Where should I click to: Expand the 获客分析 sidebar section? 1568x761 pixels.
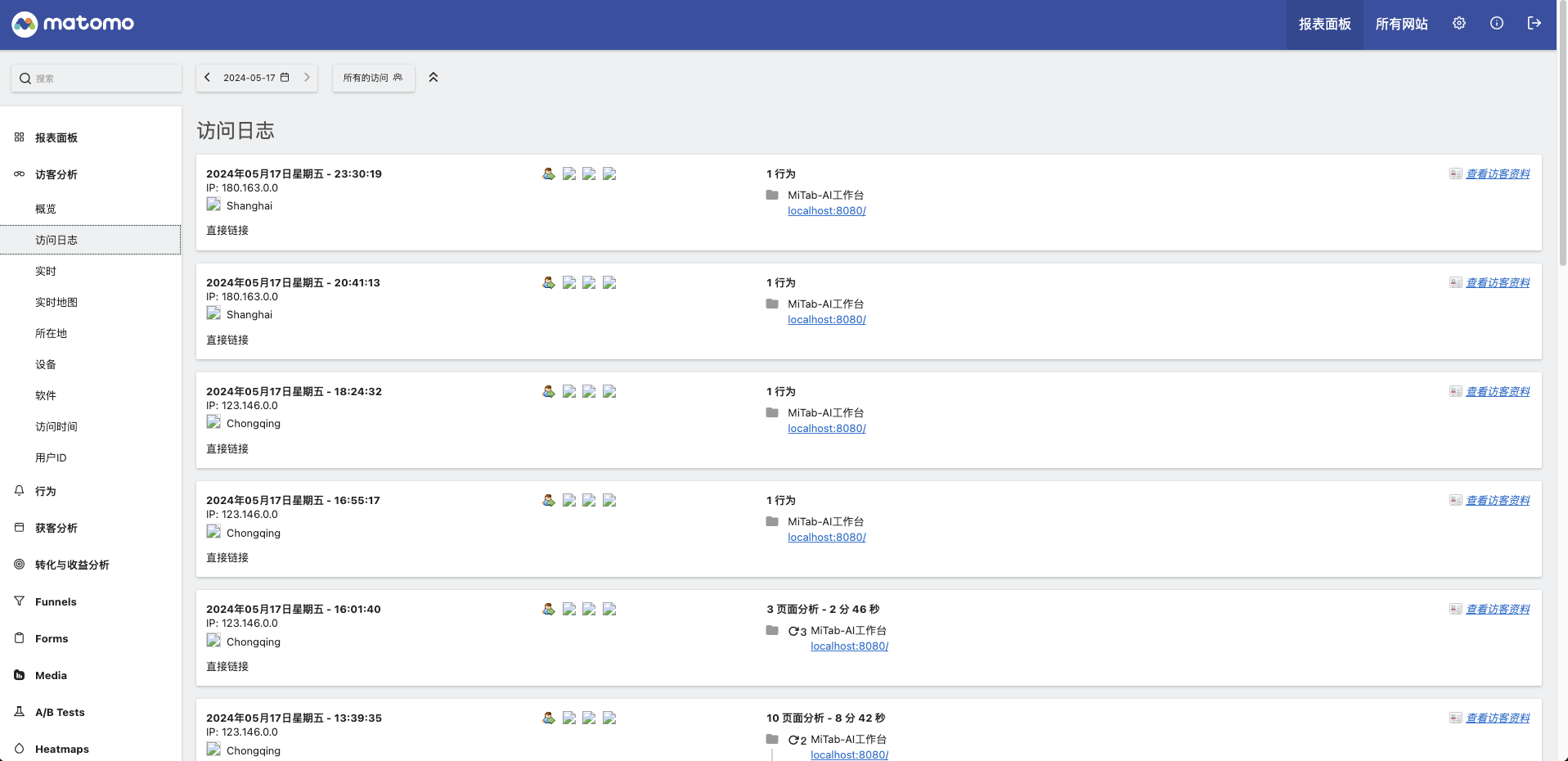pyautogui.click(x=56, y=528)
